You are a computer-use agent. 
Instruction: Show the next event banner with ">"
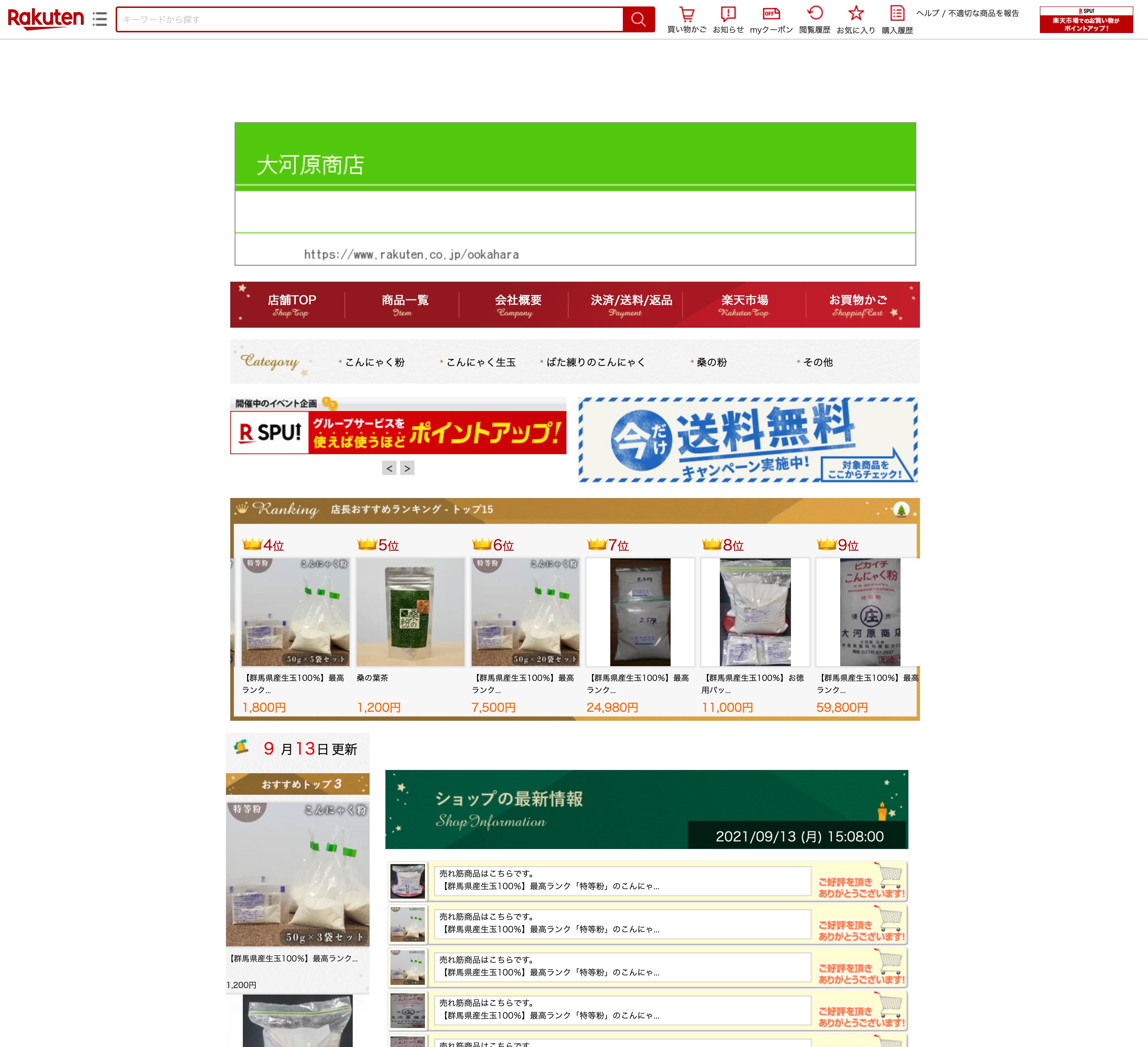click(x=407, y=468)
